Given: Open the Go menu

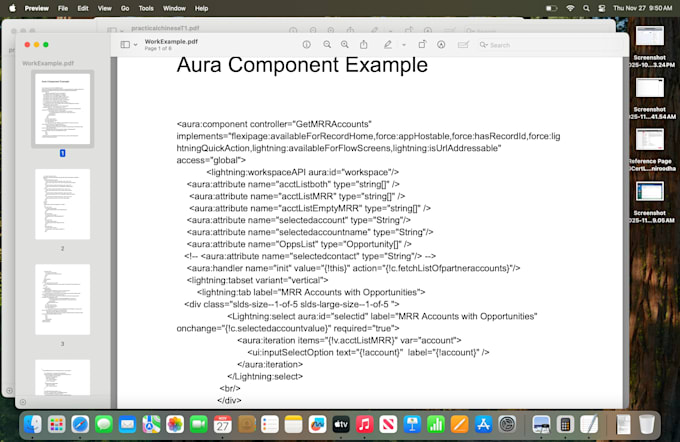Looking at the screenshot, I should point(125,8).
